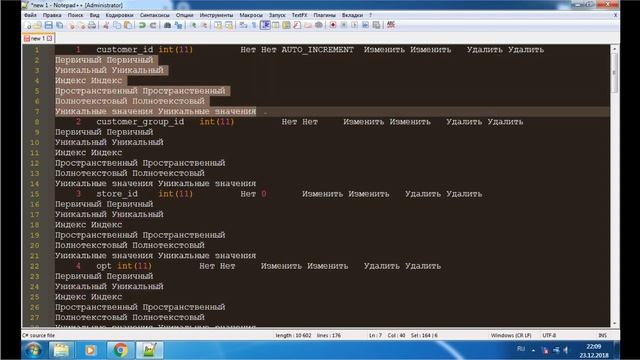Click the Open file toolbar icon
Screen dimensions: 640x360
click(38, 25)
